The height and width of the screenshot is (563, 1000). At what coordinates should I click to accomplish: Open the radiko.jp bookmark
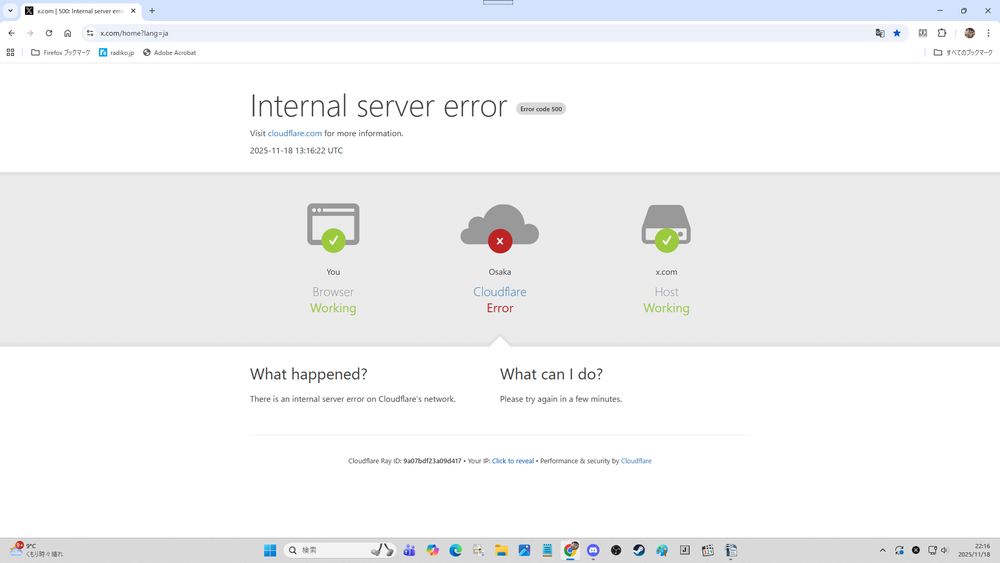117,52
